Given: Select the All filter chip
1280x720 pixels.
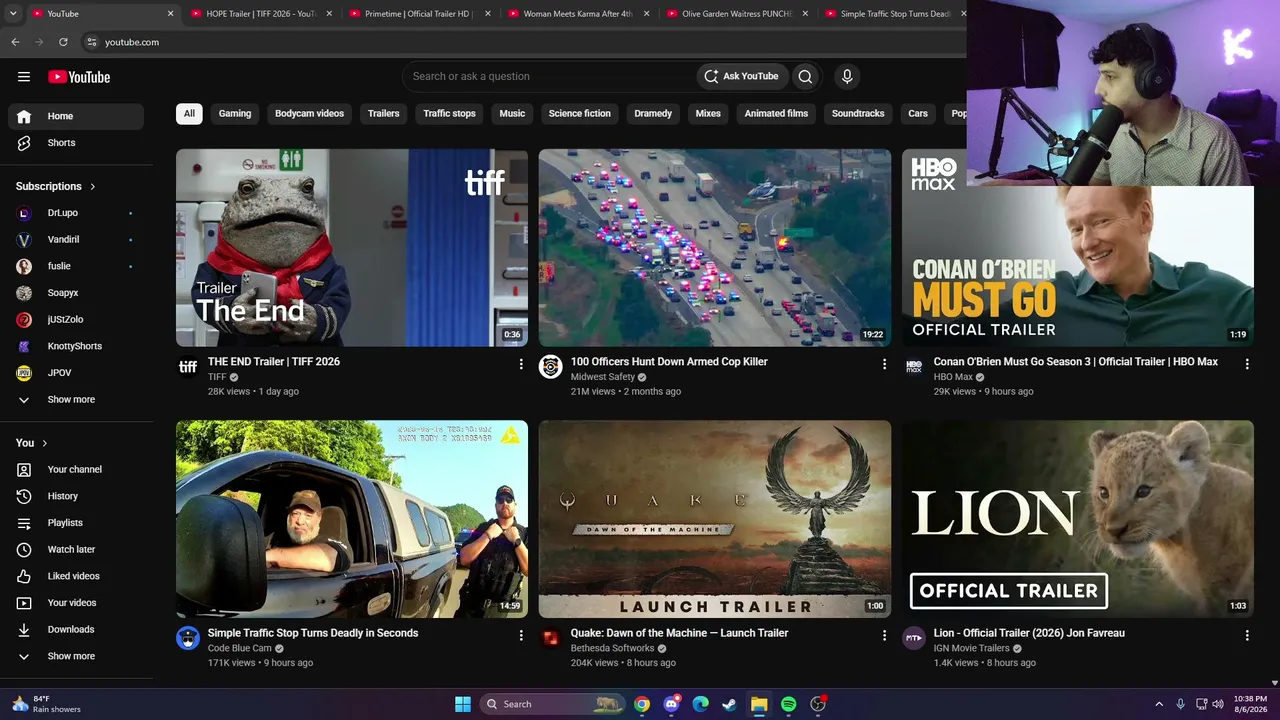Looking at the screenshot, I should click(x=189, y=113).
